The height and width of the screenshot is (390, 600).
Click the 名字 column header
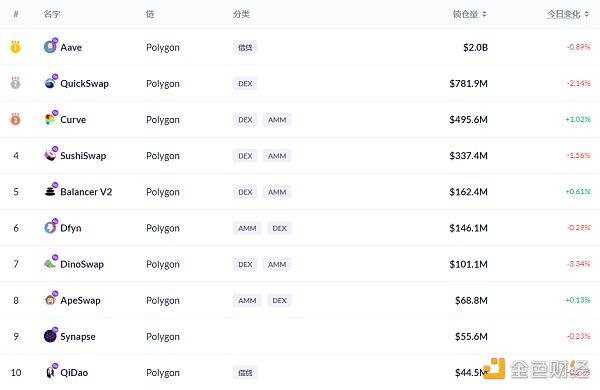52,14
